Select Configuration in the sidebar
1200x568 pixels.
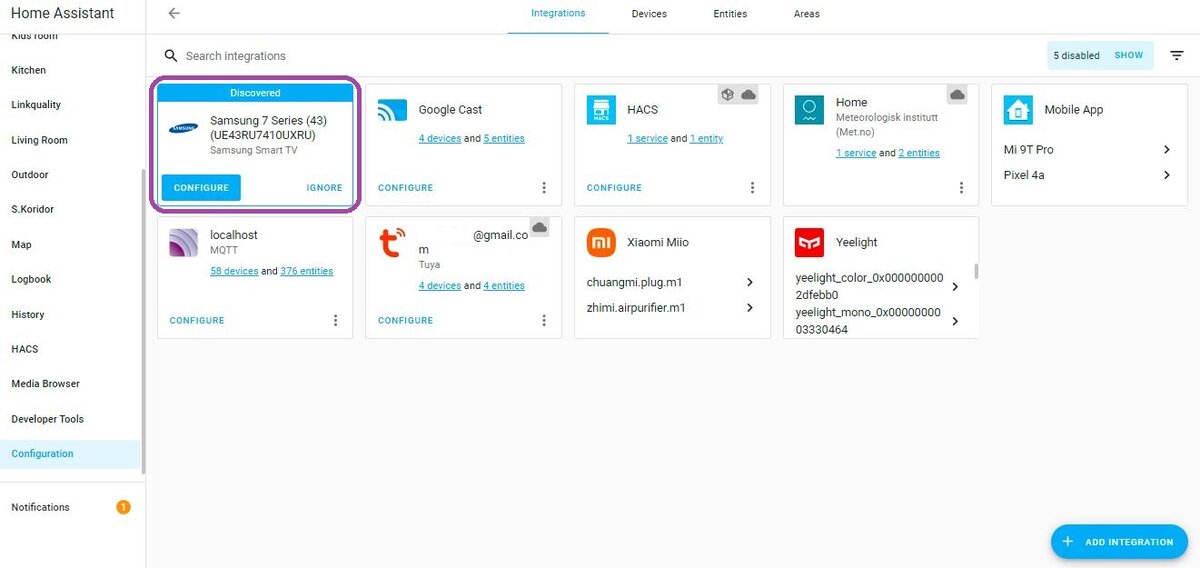70,454
